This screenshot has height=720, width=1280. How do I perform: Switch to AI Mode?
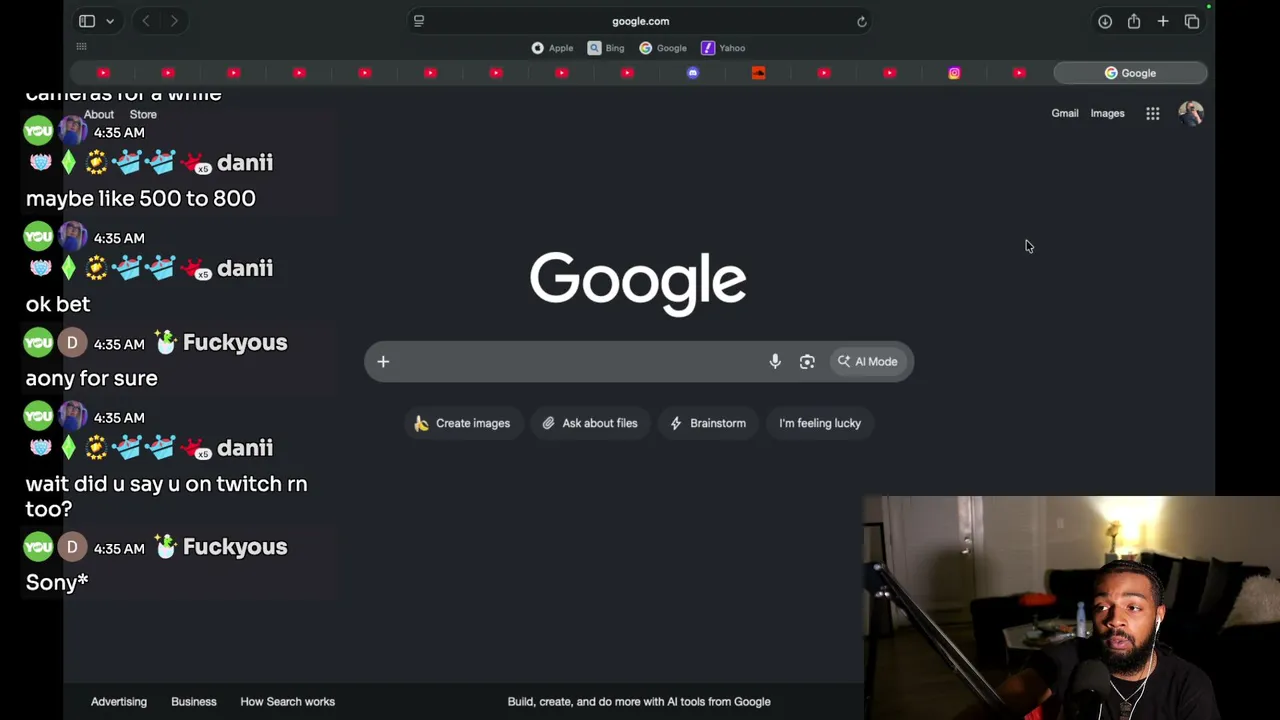[x=868, y=362]
